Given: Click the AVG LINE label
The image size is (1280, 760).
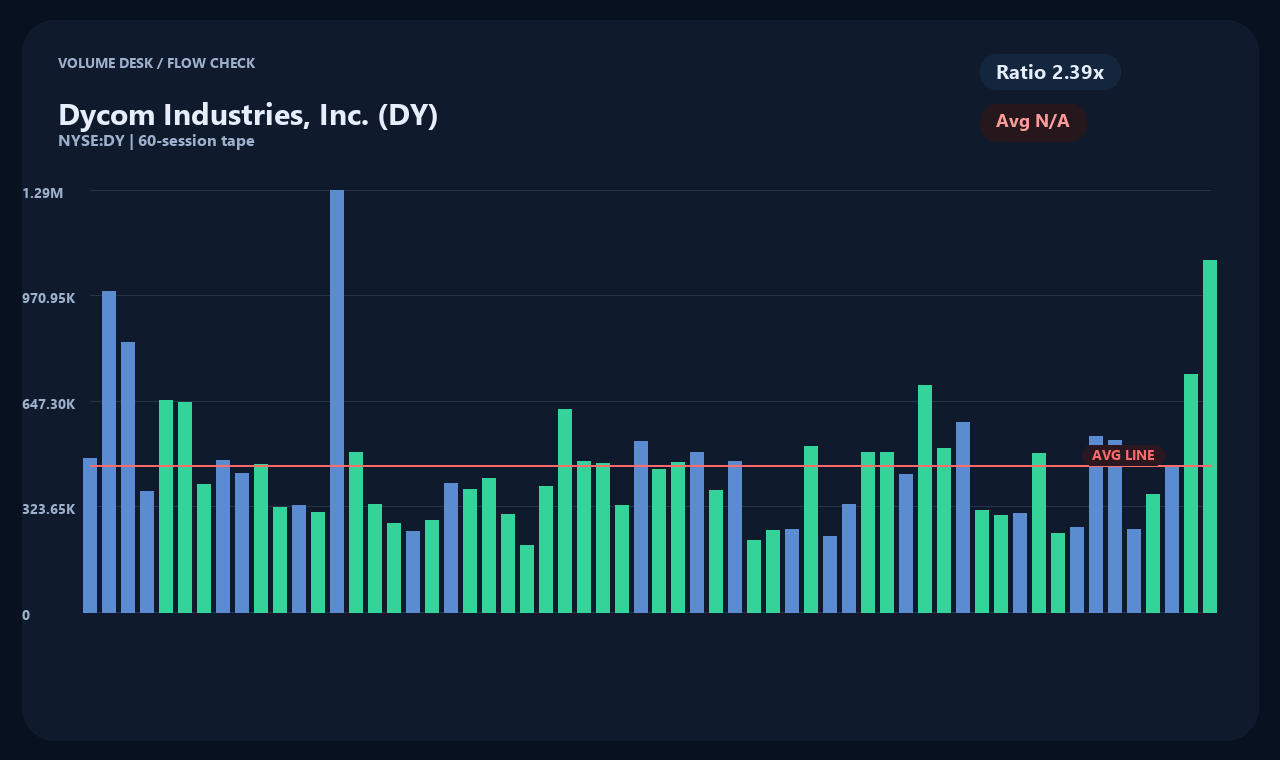Looking at the screenshot, I should coord(1123,455).
